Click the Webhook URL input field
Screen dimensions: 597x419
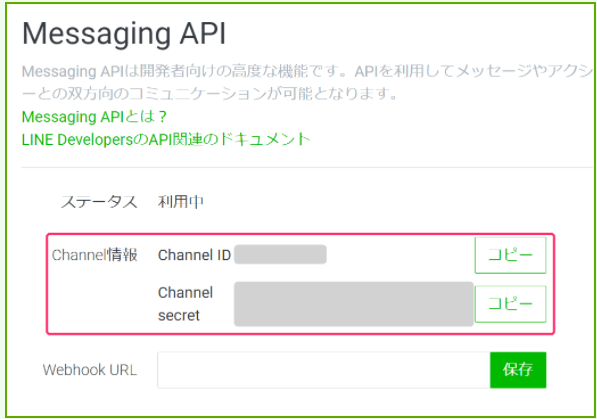(x=324, y=370)
